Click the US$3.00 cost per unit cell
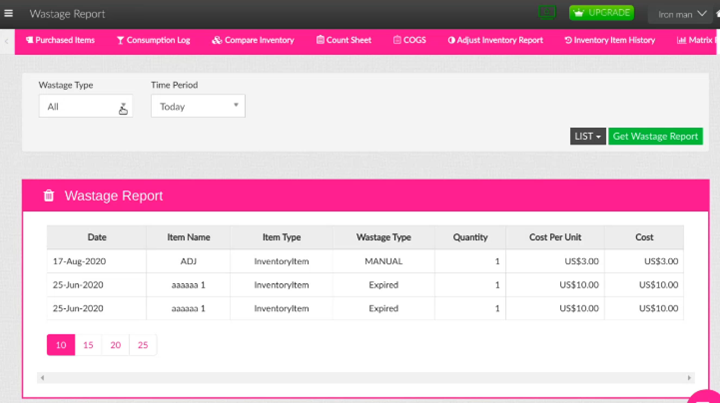Viewport: 720px width, 403px height. (555, 261)
